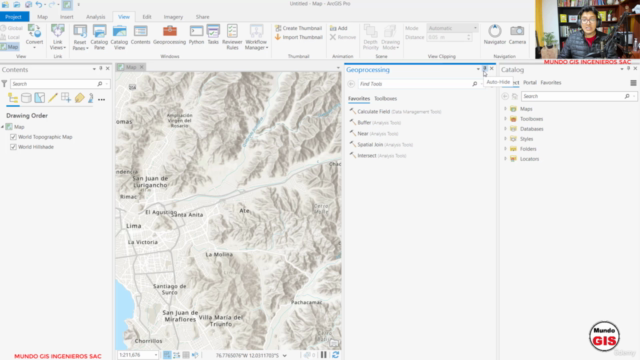Click Add animation button

[x=339, y=28]
